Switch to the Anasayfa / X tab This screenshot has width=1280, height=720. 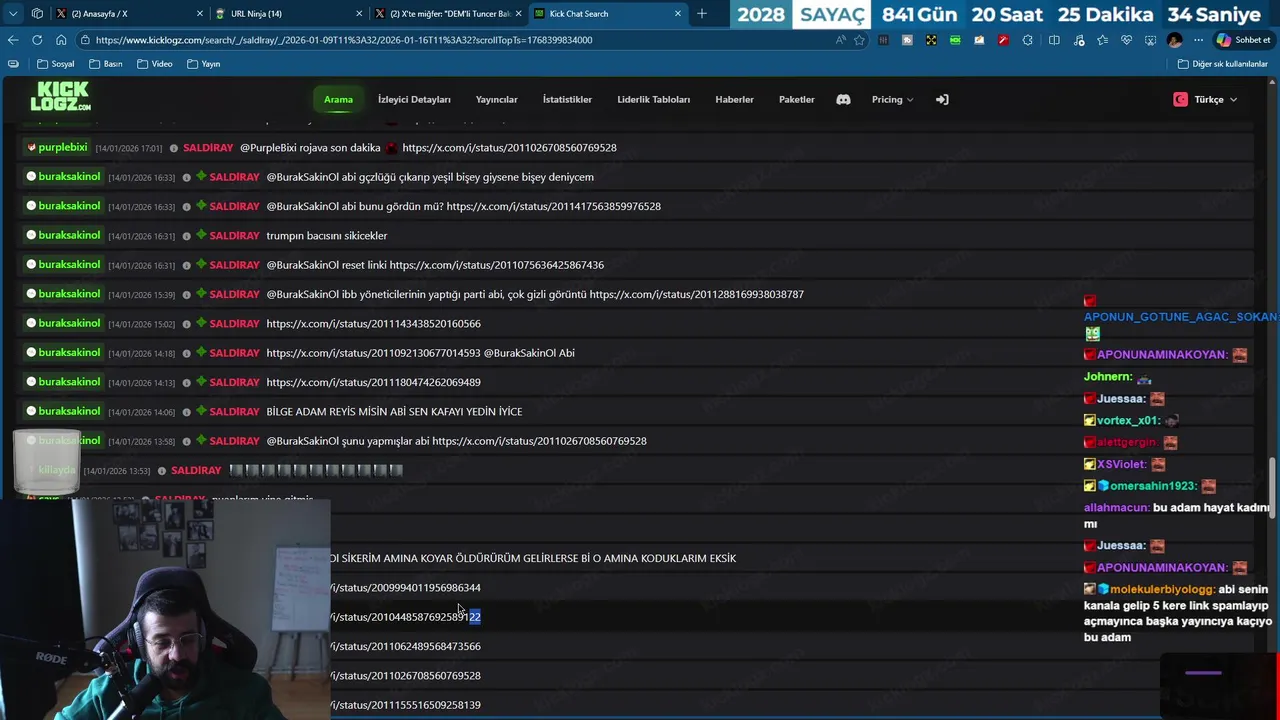point(128,14)
